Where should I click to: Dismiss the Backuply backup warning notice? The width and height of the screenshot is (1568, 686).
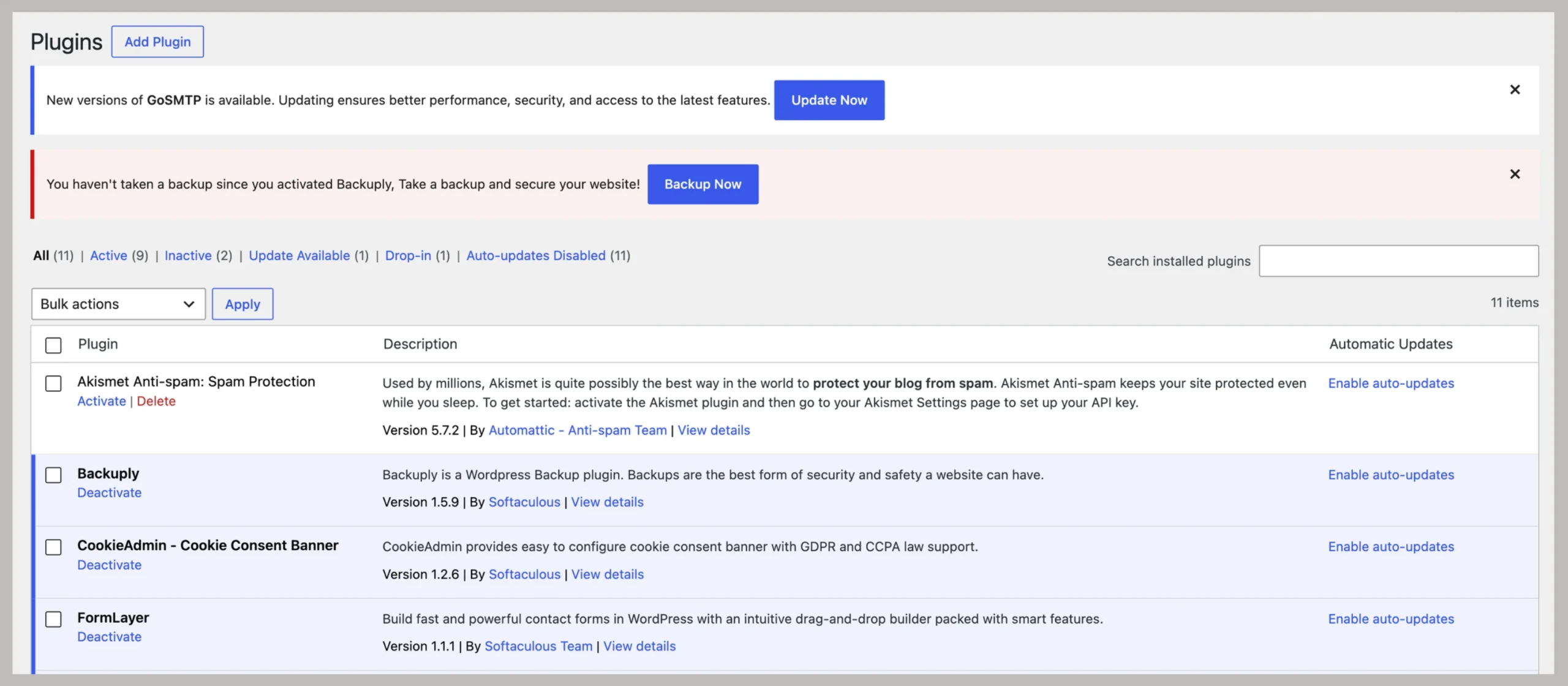pyautogui.click(x=1515, y=174)
